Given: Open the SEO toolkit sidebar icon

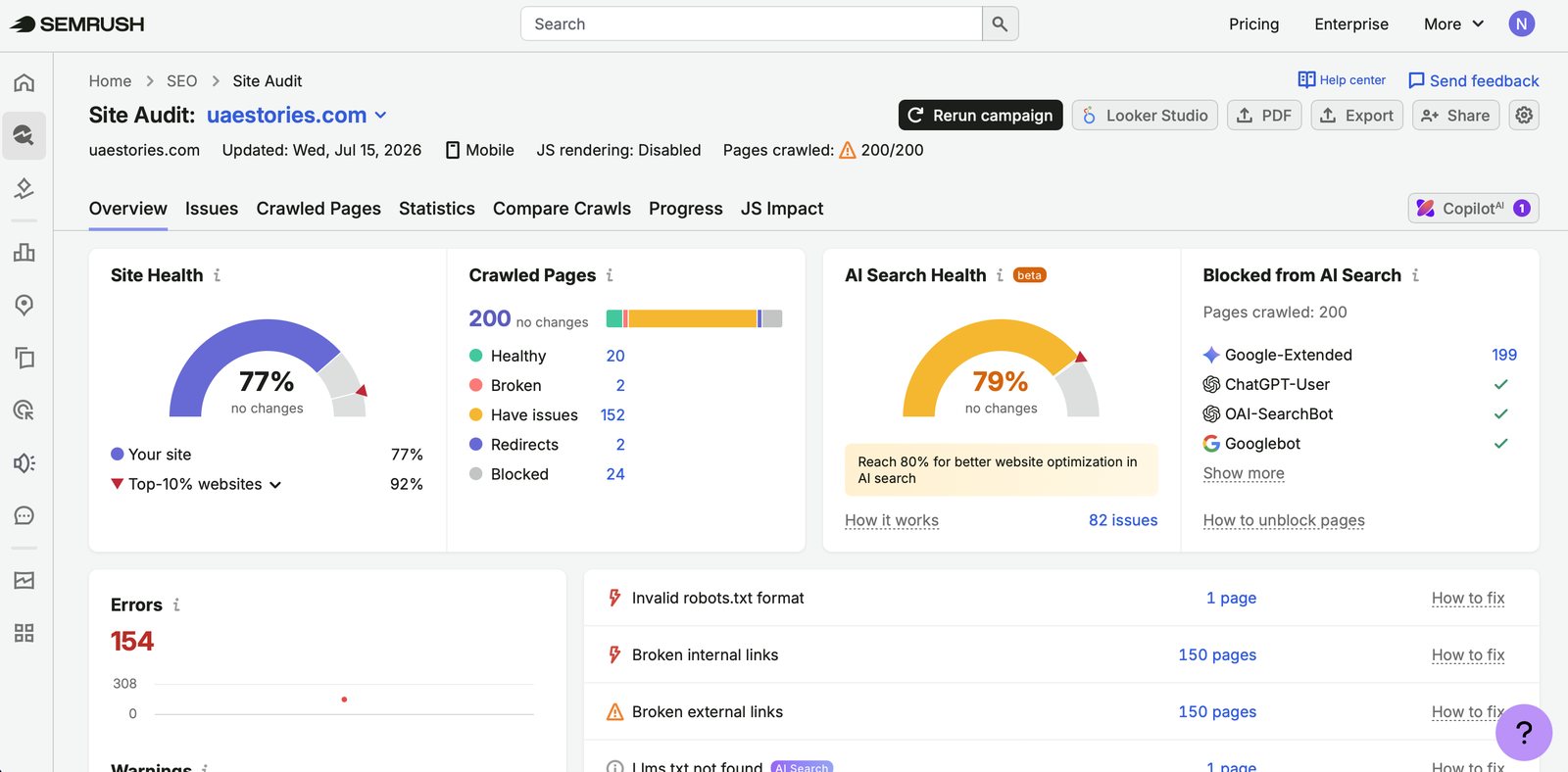Looking at the screenshot, I should click(x=24, y=135).
